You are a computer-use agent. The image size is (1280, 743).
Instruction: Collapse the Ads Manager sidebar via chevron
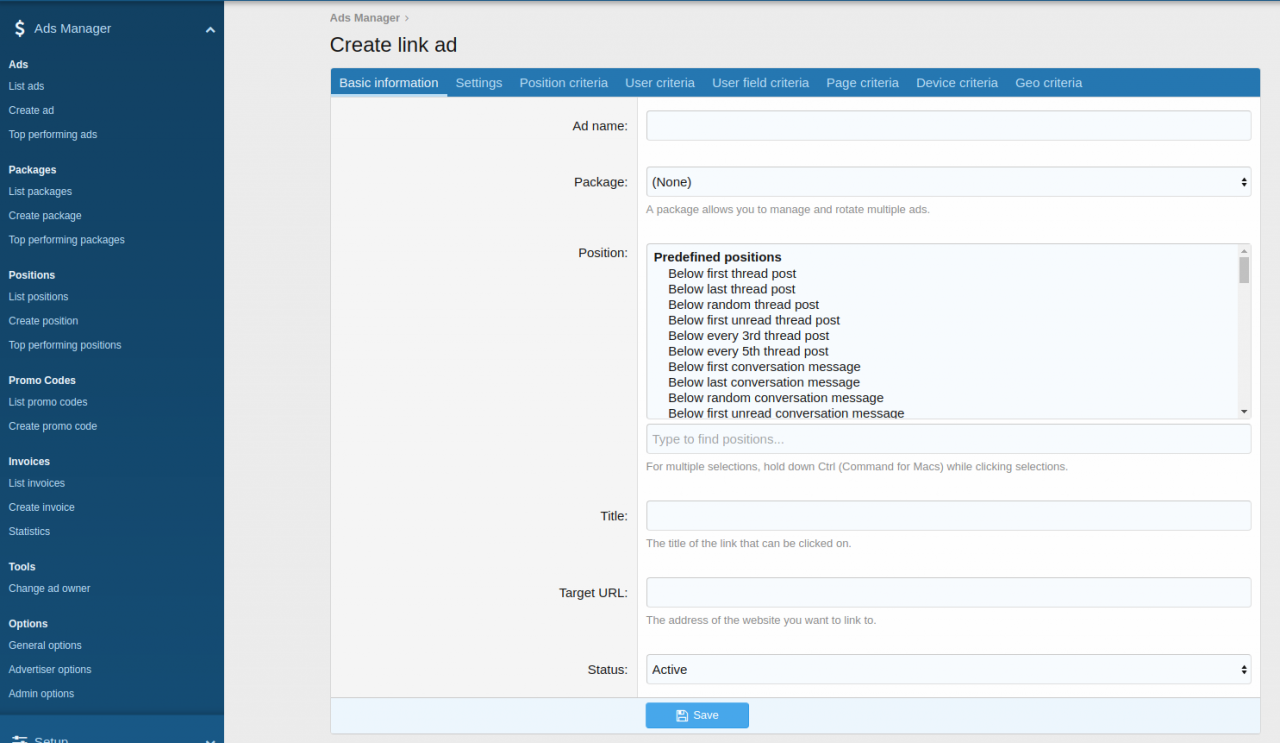(x=210, y=29)
